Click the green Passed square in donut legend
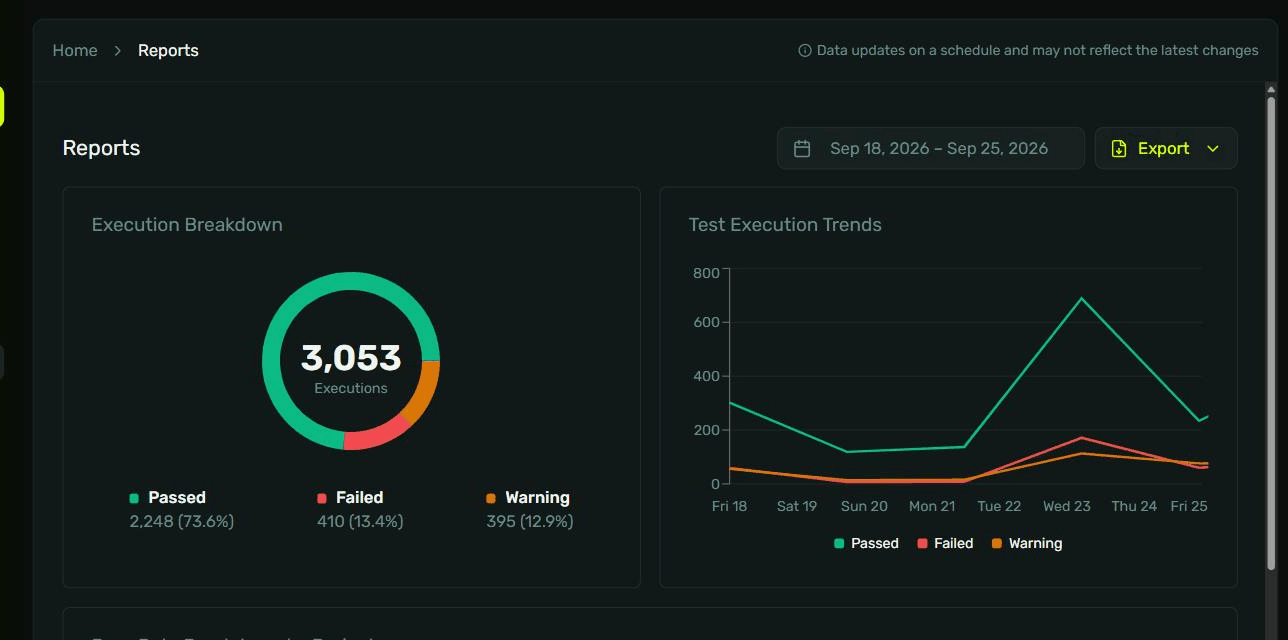The image size is (1288, 640). [134, 498]
